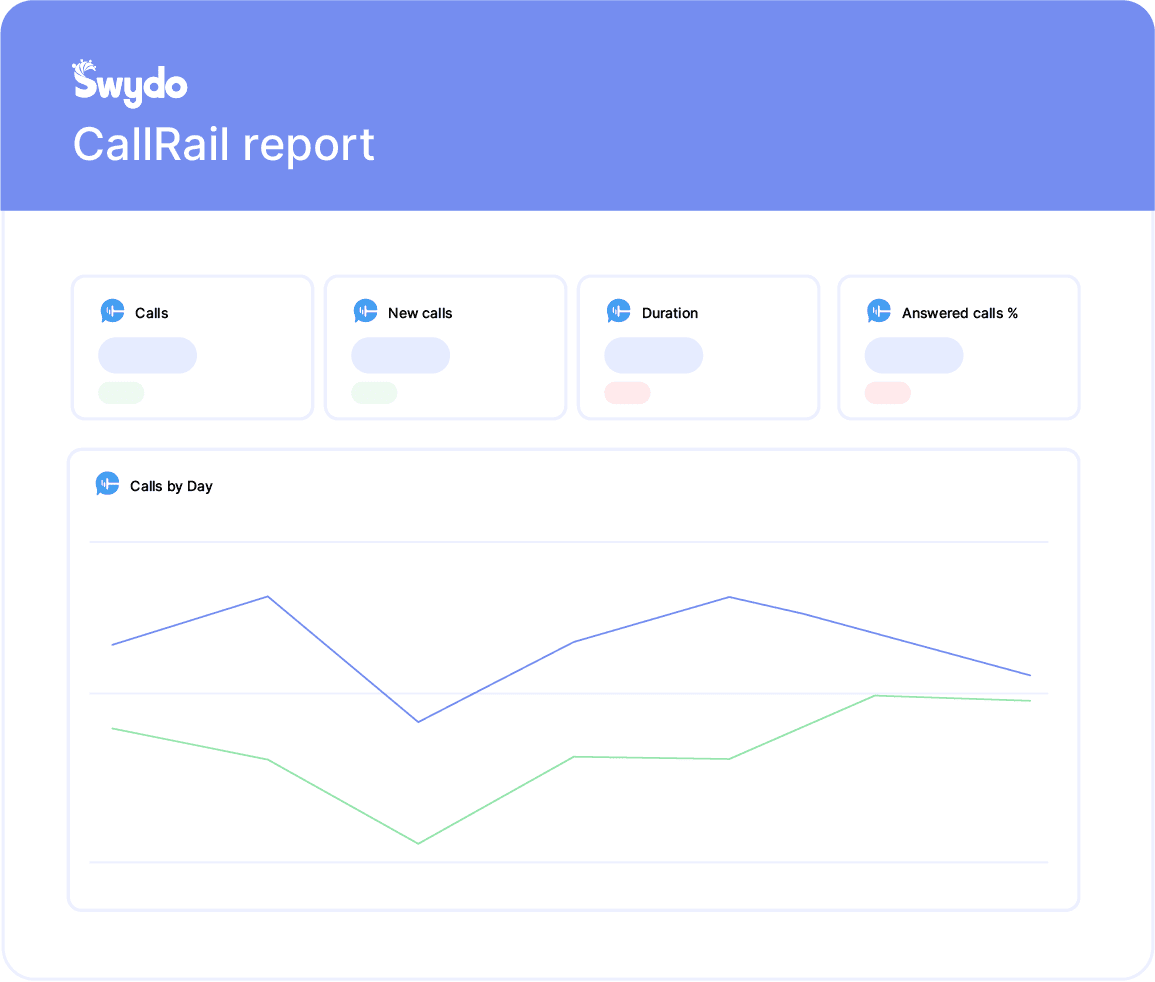
Task: Click the New calls value placeholder pill
Action: (x=401, y=355)
